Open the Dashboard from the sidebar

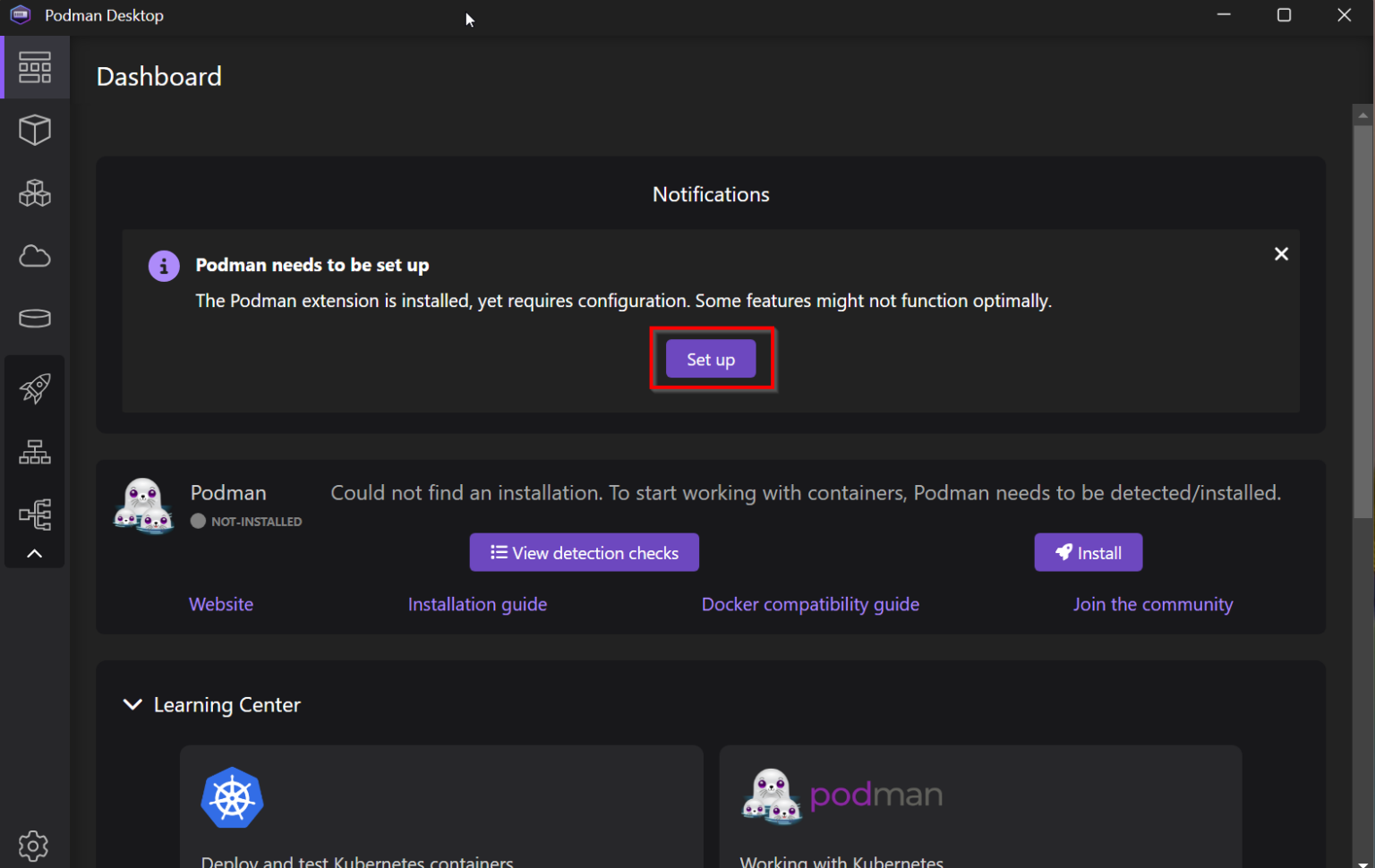tap(35, 67)
